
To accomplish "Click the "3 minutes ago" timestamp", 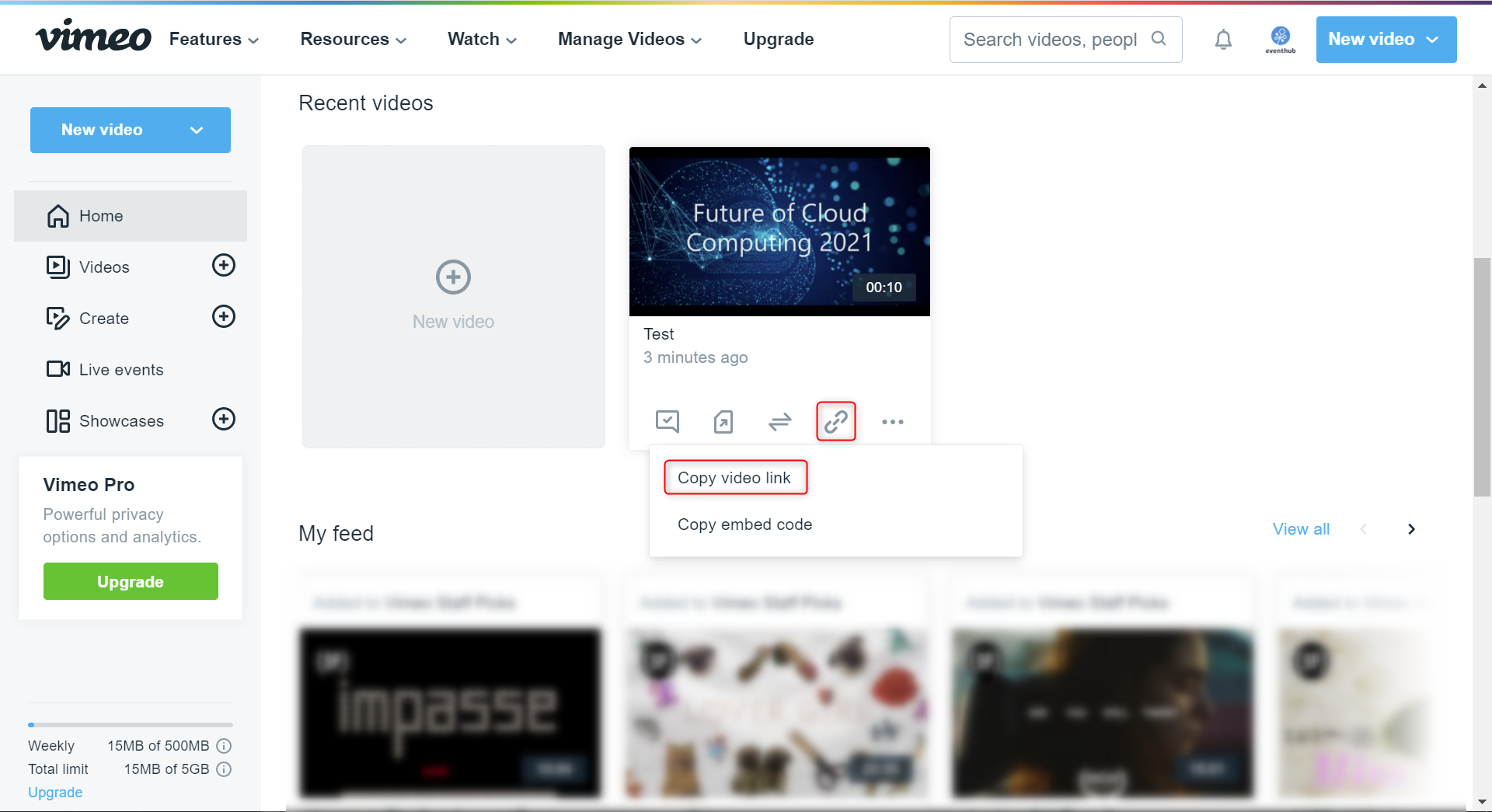I will click(695, 357).
